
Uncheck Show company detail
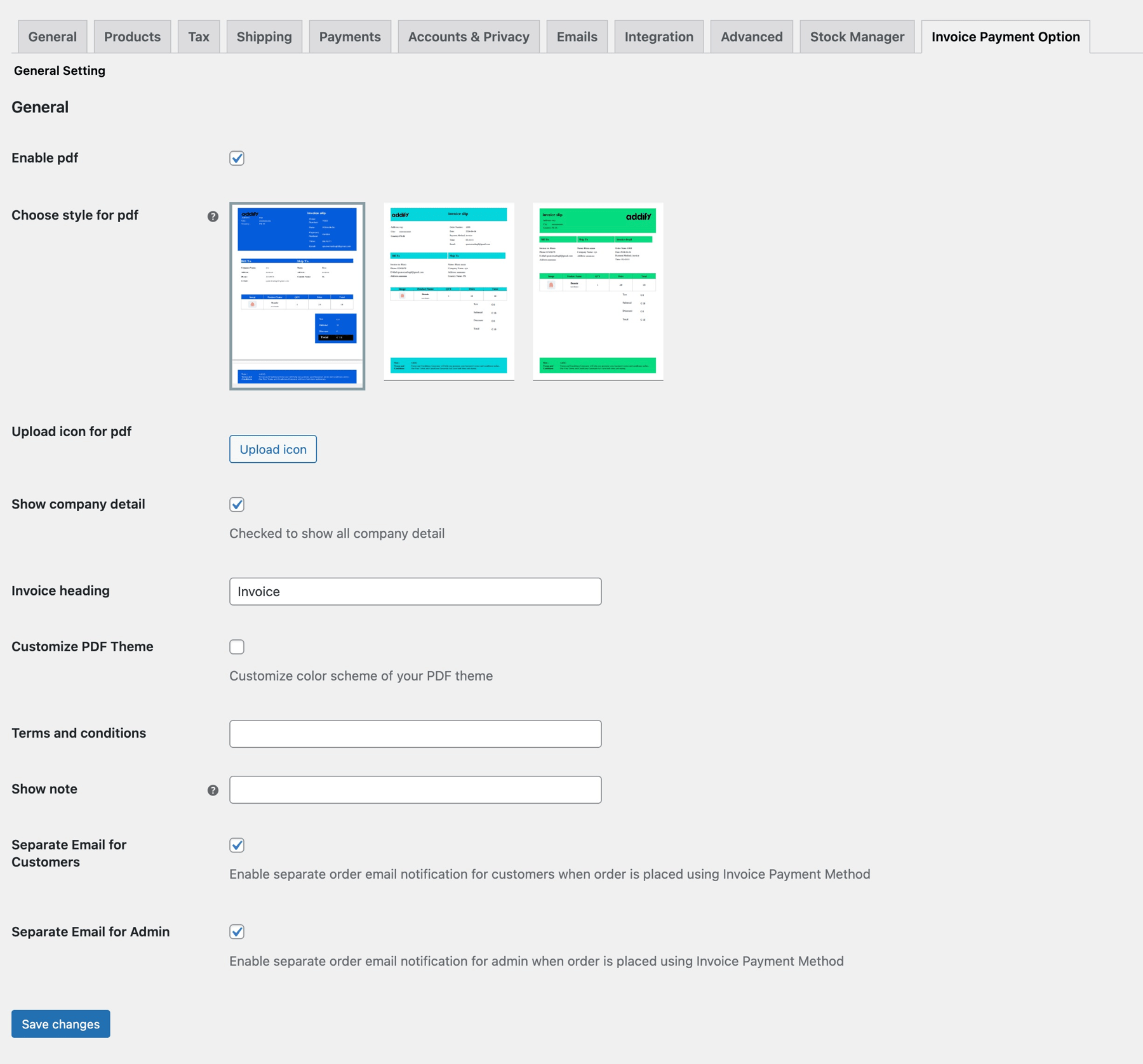coord(236,504)
